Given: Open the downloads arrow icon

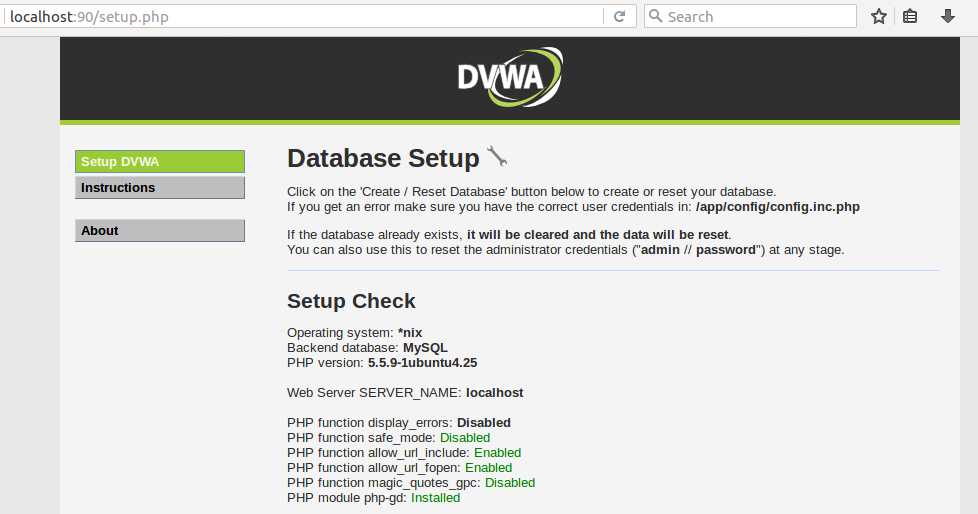Looking at the screenshot, I should pos(947,16).
